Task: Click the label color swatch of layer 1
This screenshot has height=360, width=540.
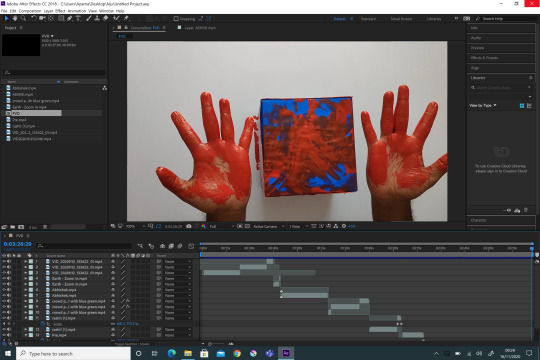Action: [x=31, y=261]
